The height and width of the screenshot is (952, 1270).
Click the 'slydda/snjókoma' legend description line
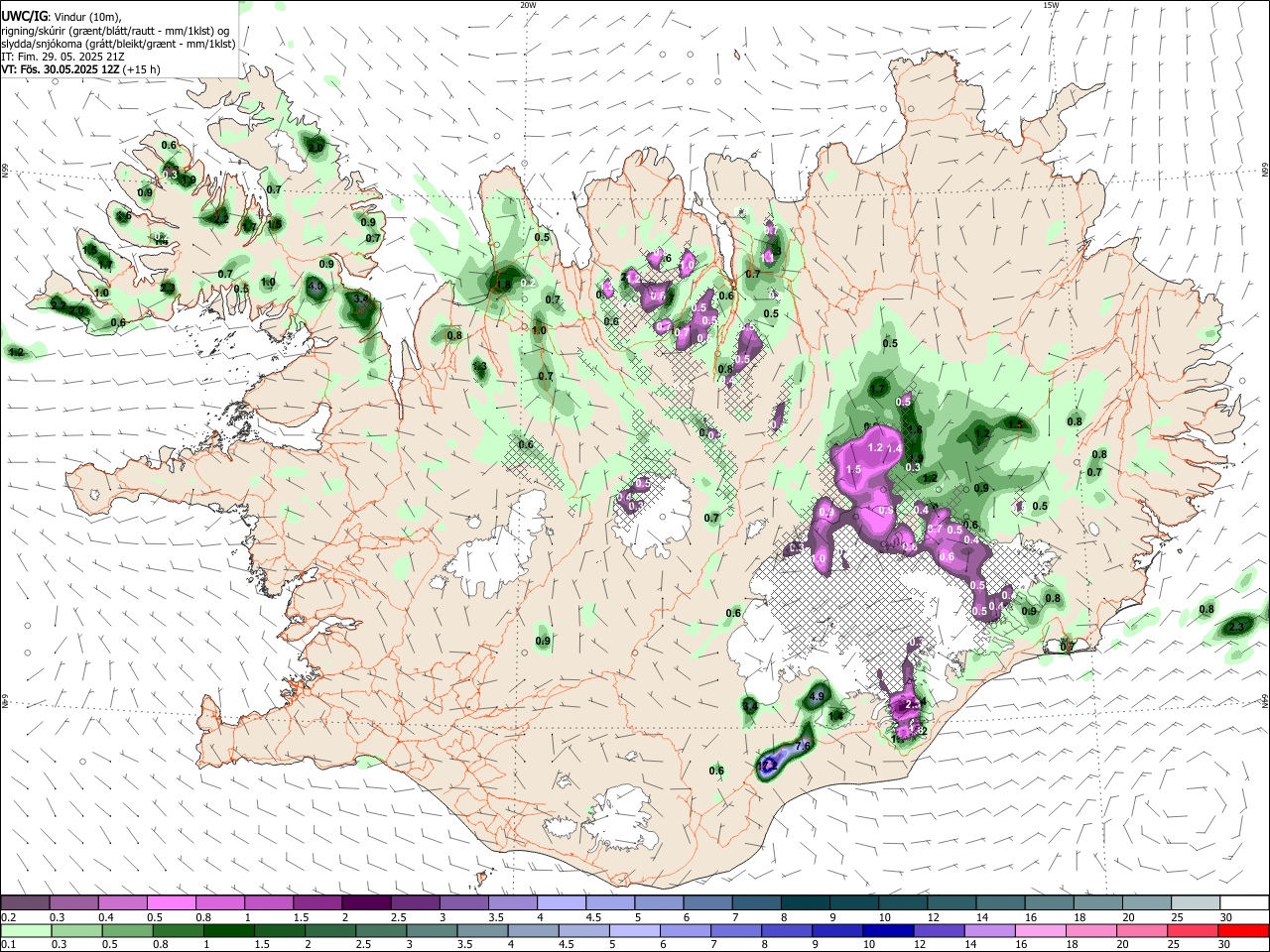pos(118,44)
